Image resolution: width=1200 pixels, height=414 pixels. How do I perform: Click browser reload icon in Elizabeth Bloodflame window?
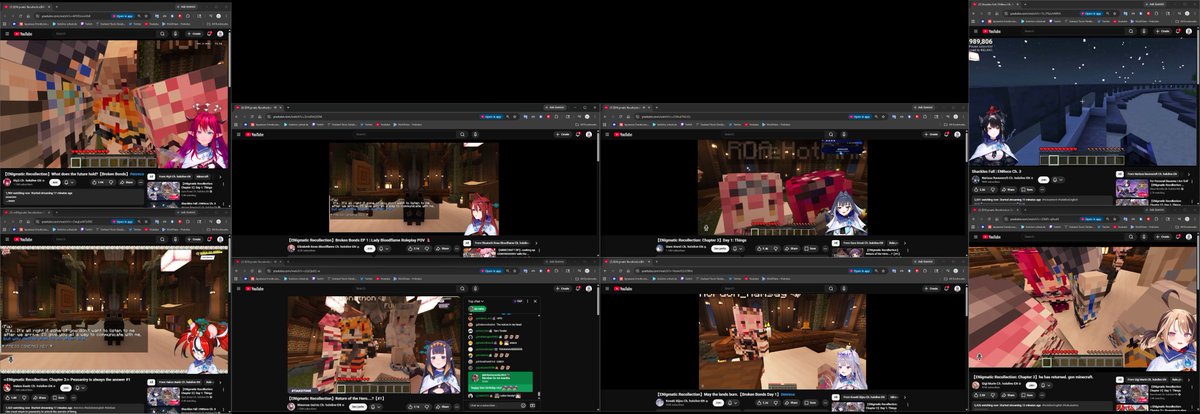pos(252,117)
